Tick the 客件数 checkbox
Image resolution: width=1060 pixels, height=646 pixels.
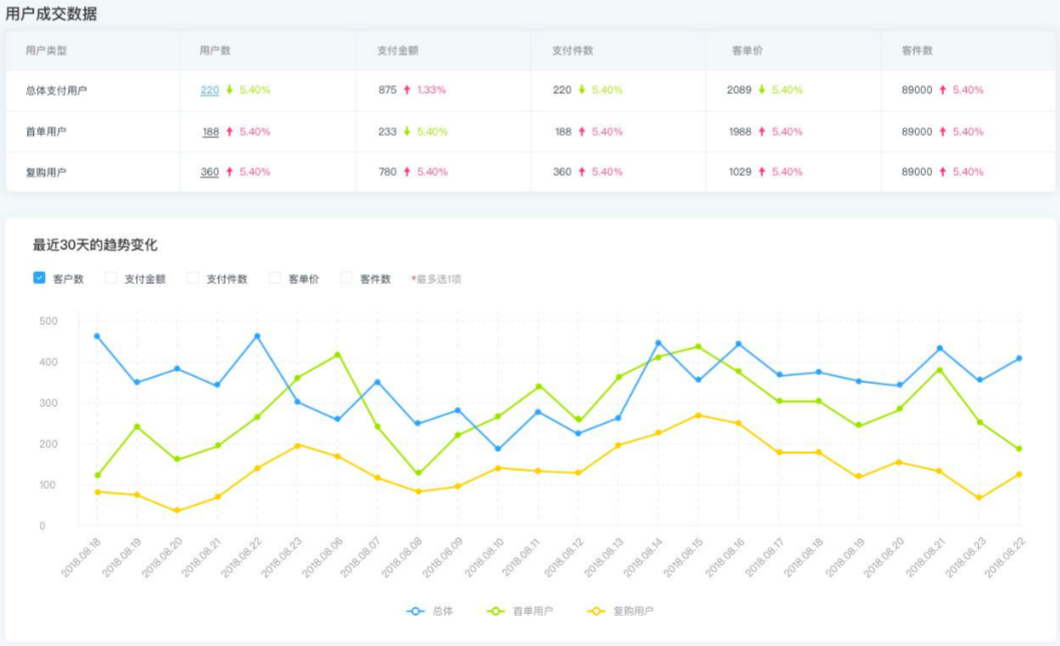coord(347,279)
